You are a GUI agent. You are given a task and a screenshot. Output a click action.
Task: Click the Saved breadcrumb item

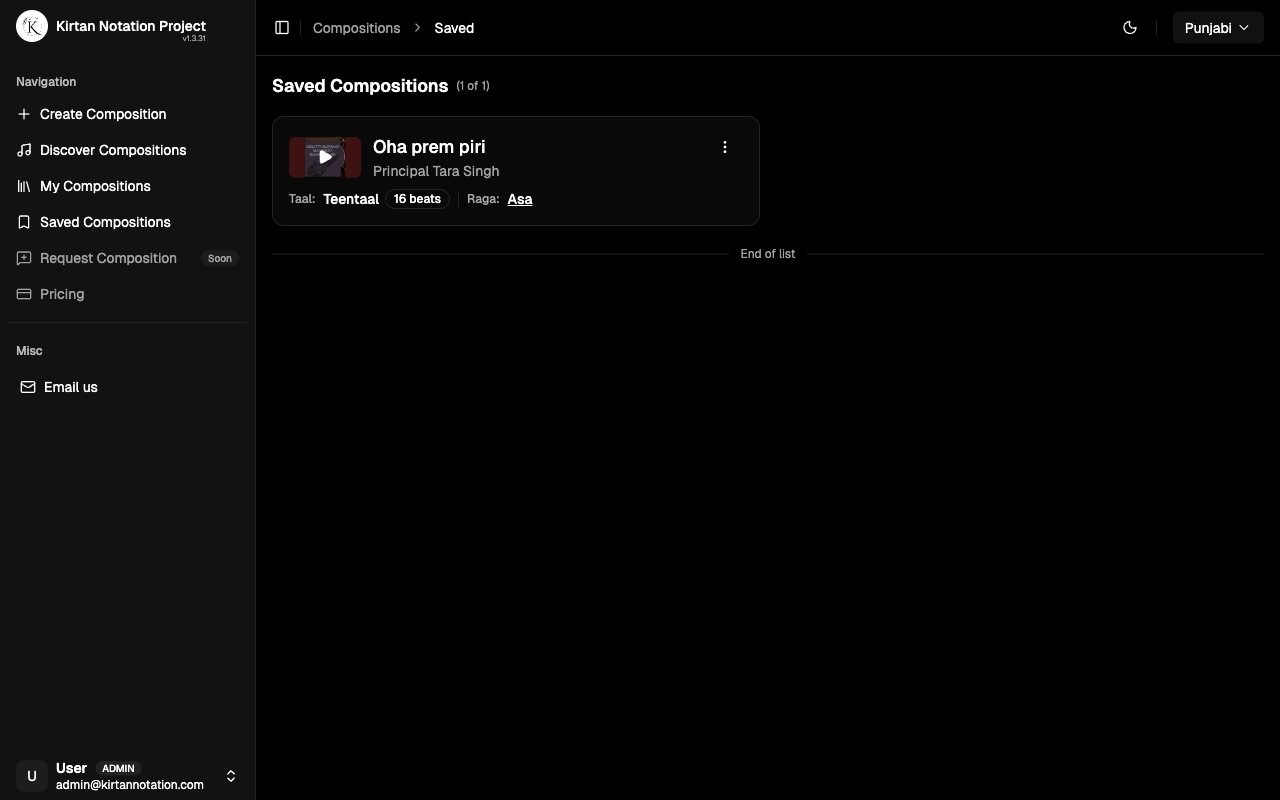click(x=454, y=28)
